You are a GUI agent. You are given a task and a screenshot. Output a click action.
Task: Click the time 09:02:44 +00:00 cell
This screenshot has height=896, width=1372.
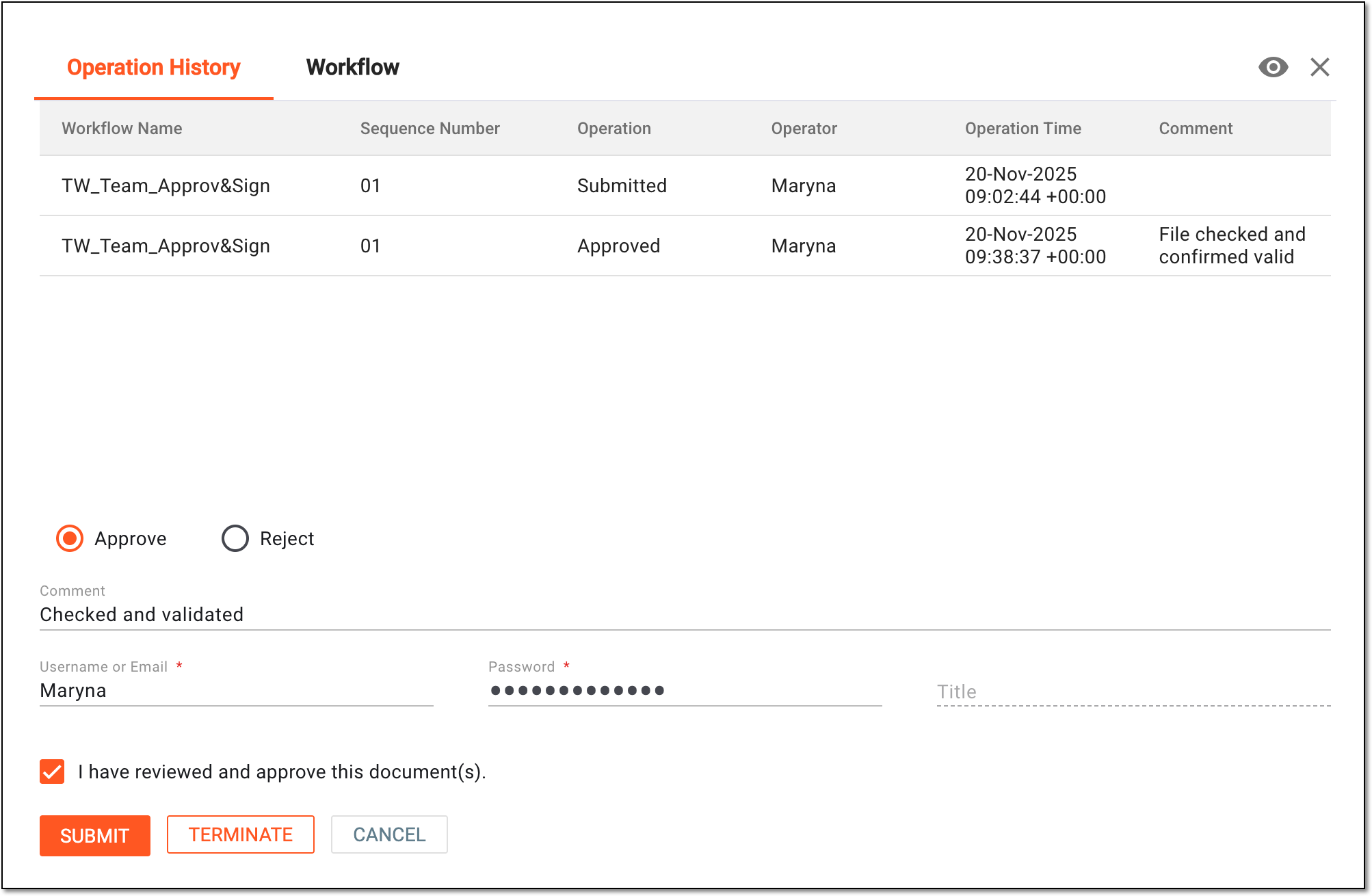point(1035,185)
